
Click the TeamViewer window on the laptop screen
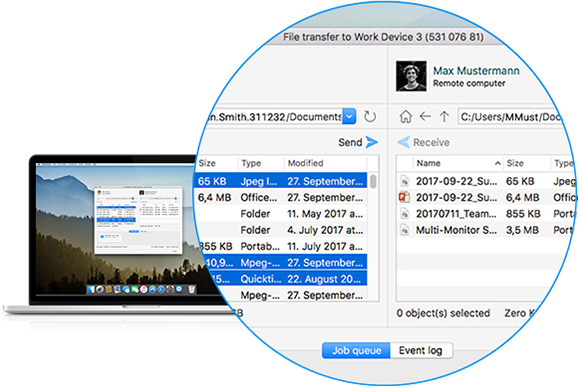[x=138, y=220]
